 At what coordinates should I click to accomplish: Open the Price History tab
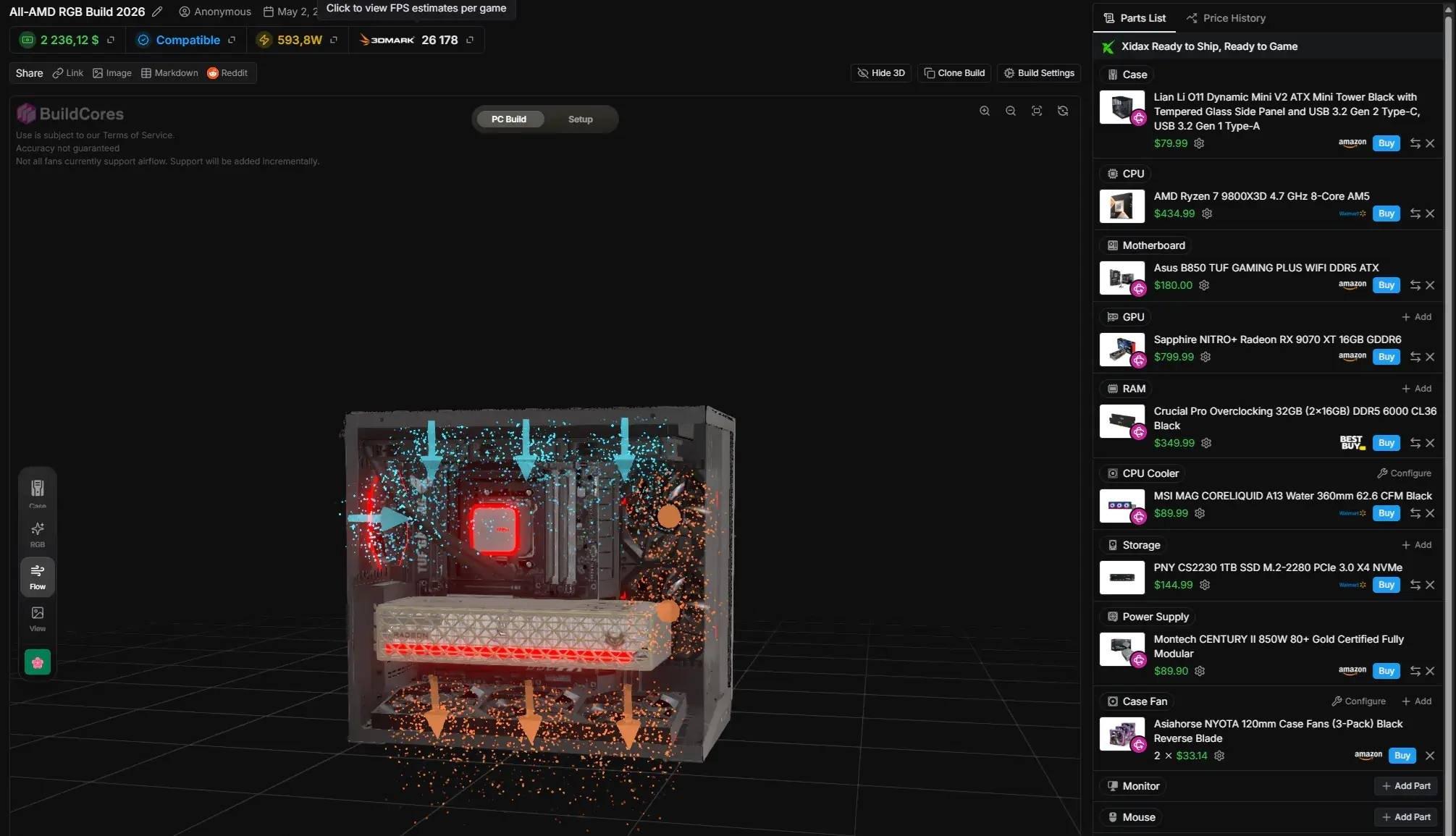[x=1226, y=18]
